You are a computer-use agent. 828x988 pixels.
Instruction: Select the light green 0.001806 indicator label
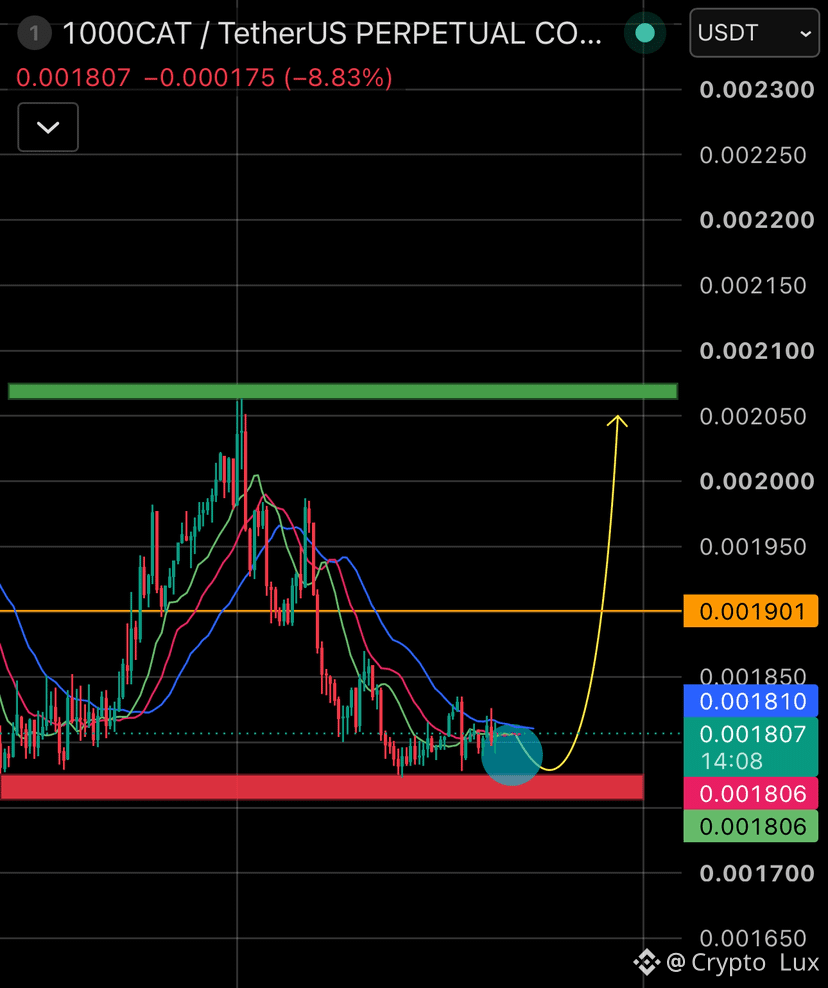[x=750, y=826]
